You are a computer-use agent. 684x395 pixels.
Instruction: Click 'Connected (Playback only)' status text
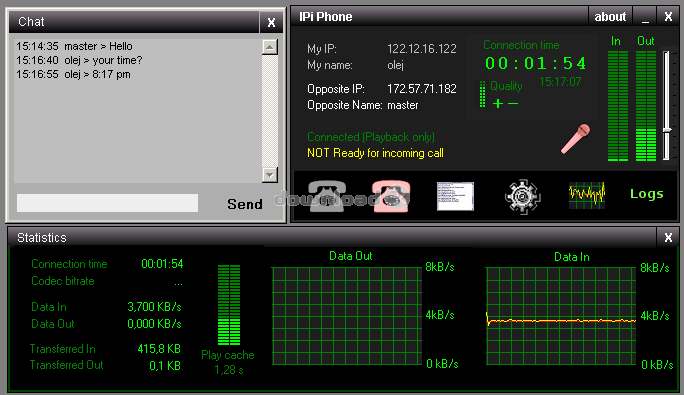click(371, 137)
